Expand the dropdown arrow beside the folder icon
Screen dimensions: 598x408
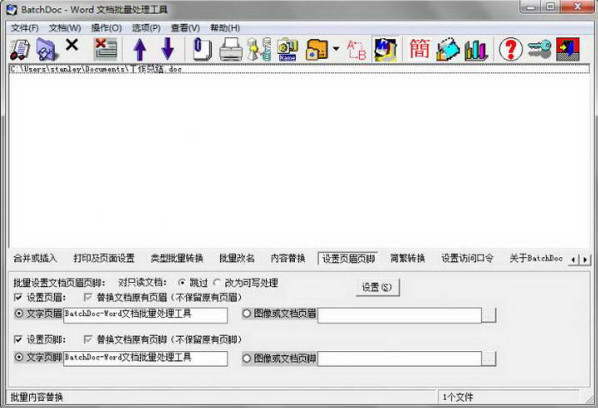[x=336, y=49]
